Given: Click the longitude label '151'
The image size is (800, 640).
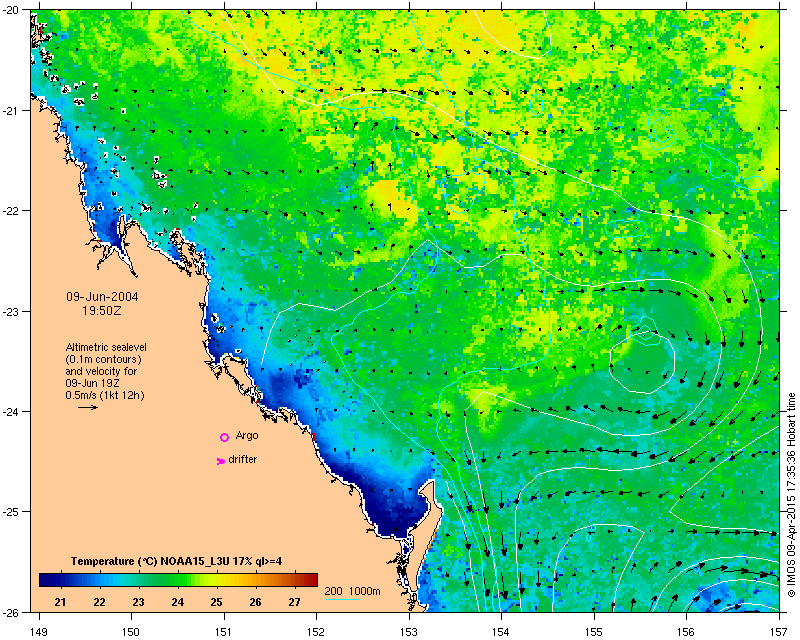Looking at the screenshot, I should point(224,632).
